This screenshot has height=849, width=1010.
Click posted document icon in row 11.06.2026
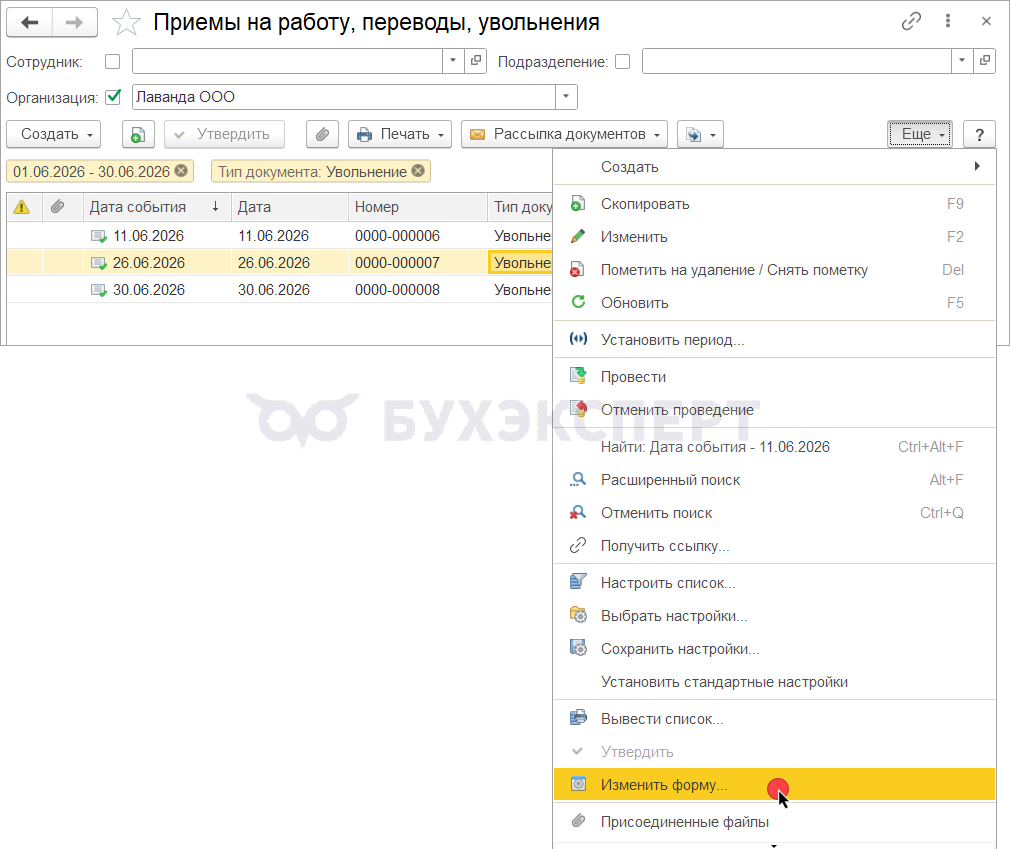click(x=99, y=236)
